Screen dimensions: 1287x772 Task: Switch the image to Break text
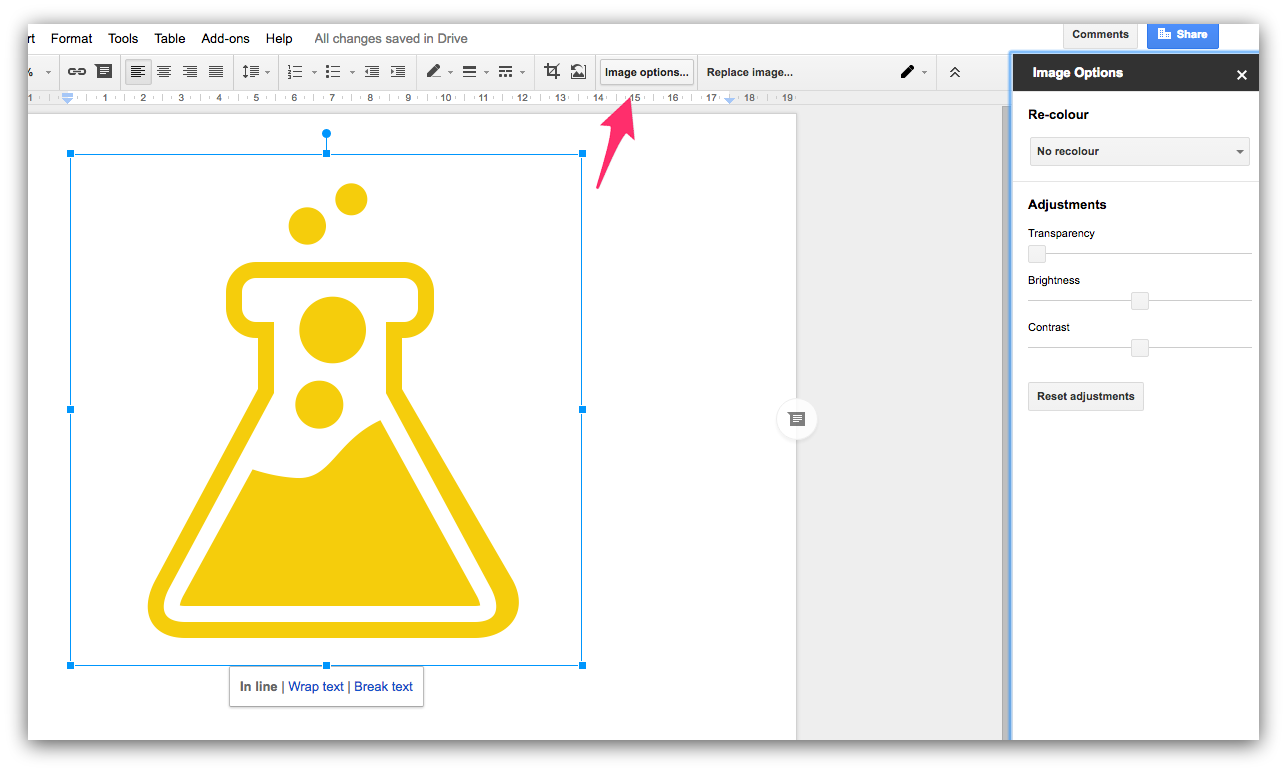(383, 686)
